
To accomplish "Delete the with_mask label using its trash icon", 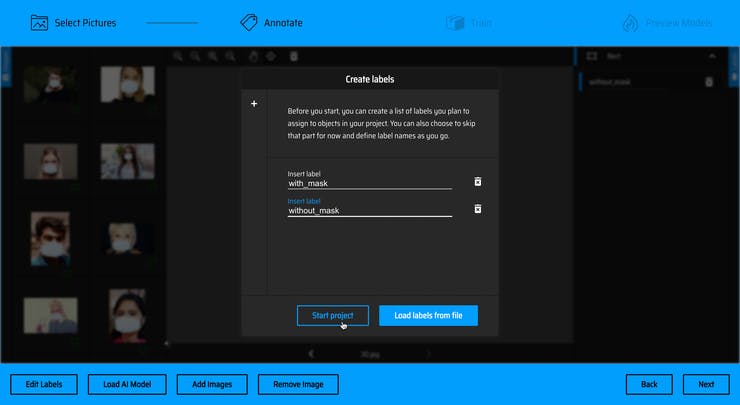I will (478, 182).
